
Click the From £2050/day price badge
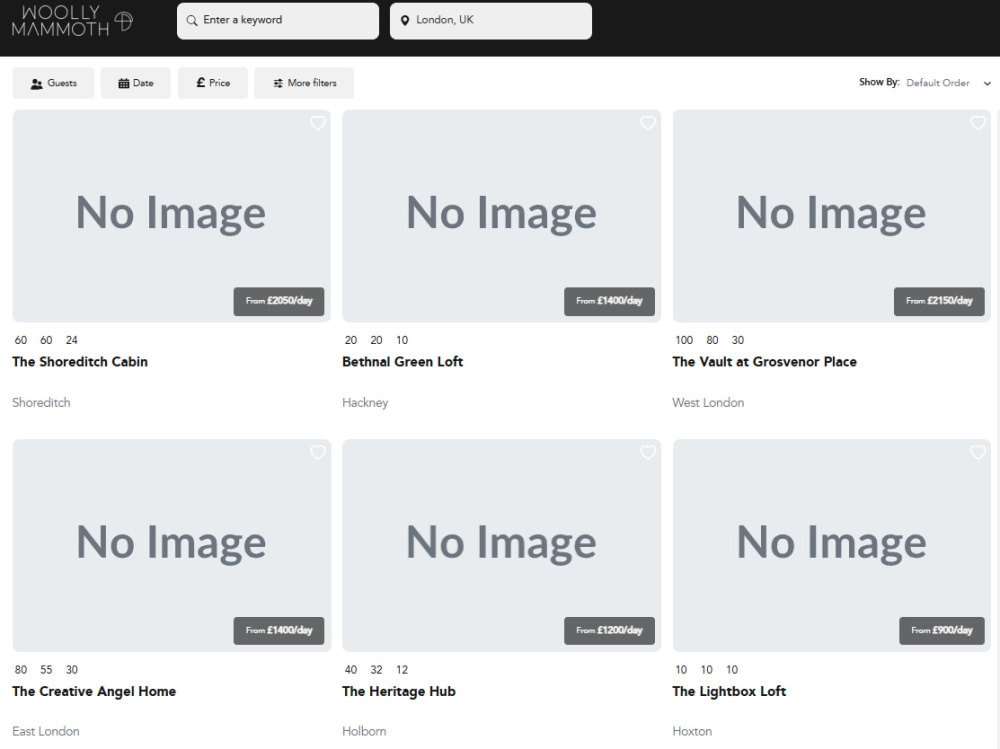tap(279, 301)
